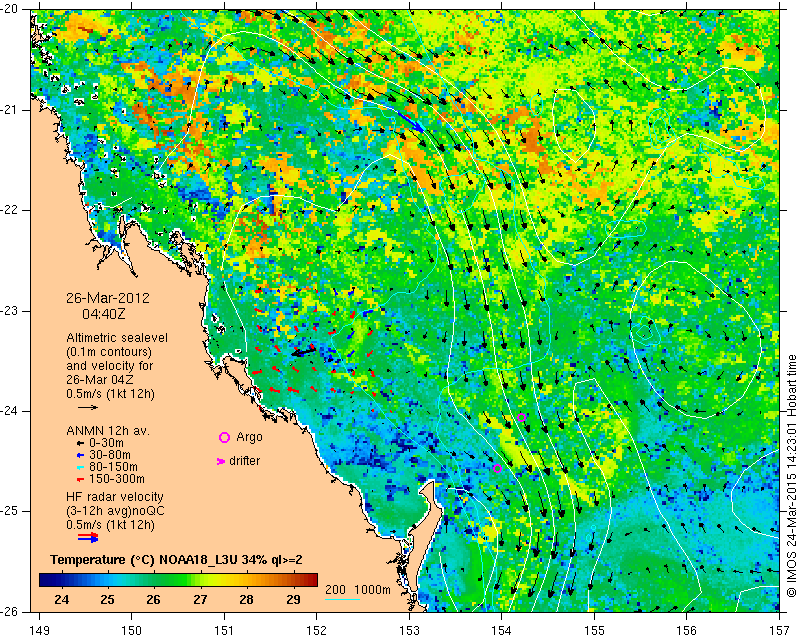Click the Argo float circle near 24.5°S
Image resolution: width=800 pixels, height=640 pixels.
[x=497, y=468]
